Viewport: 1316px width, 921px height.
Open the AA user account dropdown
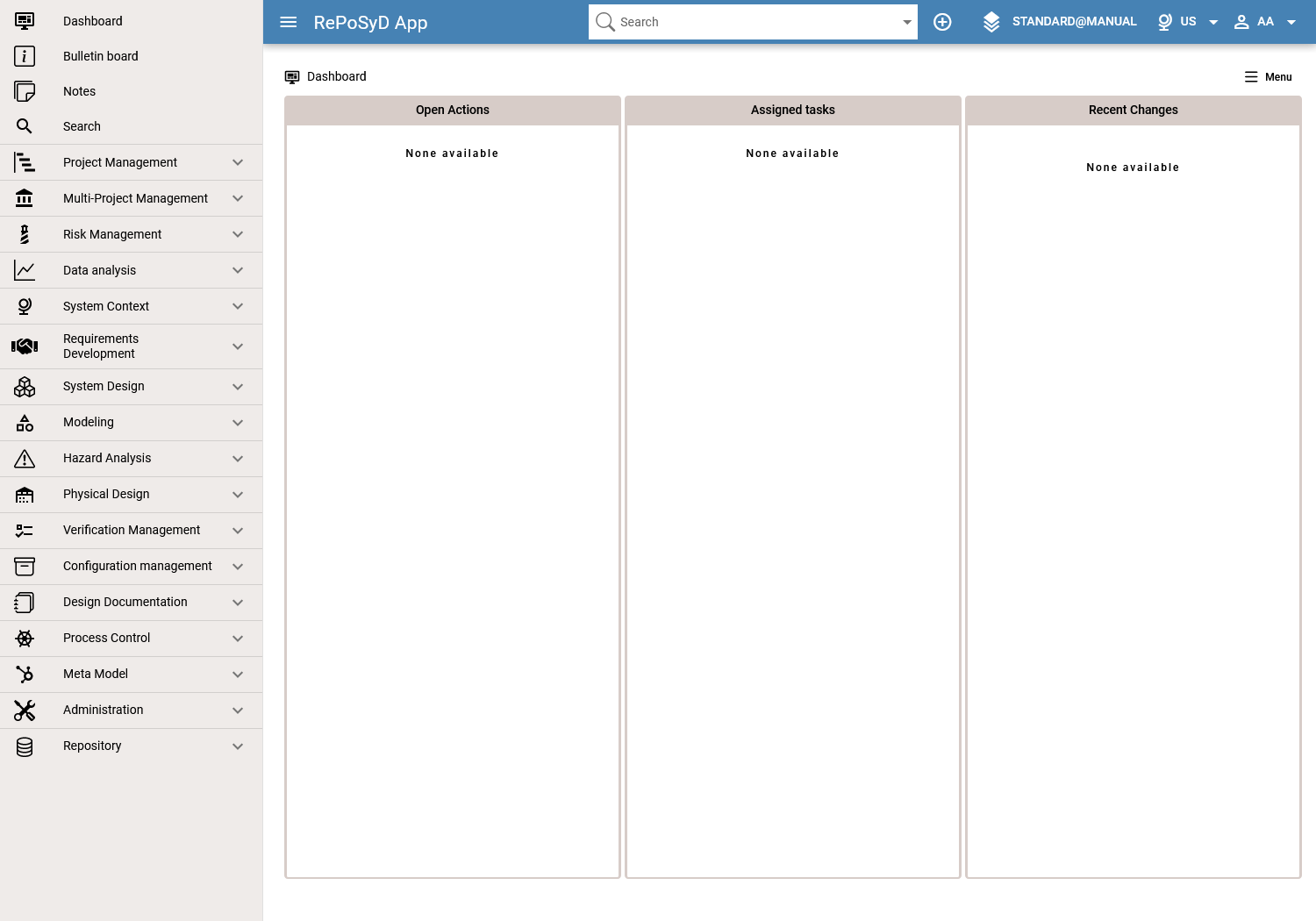pos(1291,22)
